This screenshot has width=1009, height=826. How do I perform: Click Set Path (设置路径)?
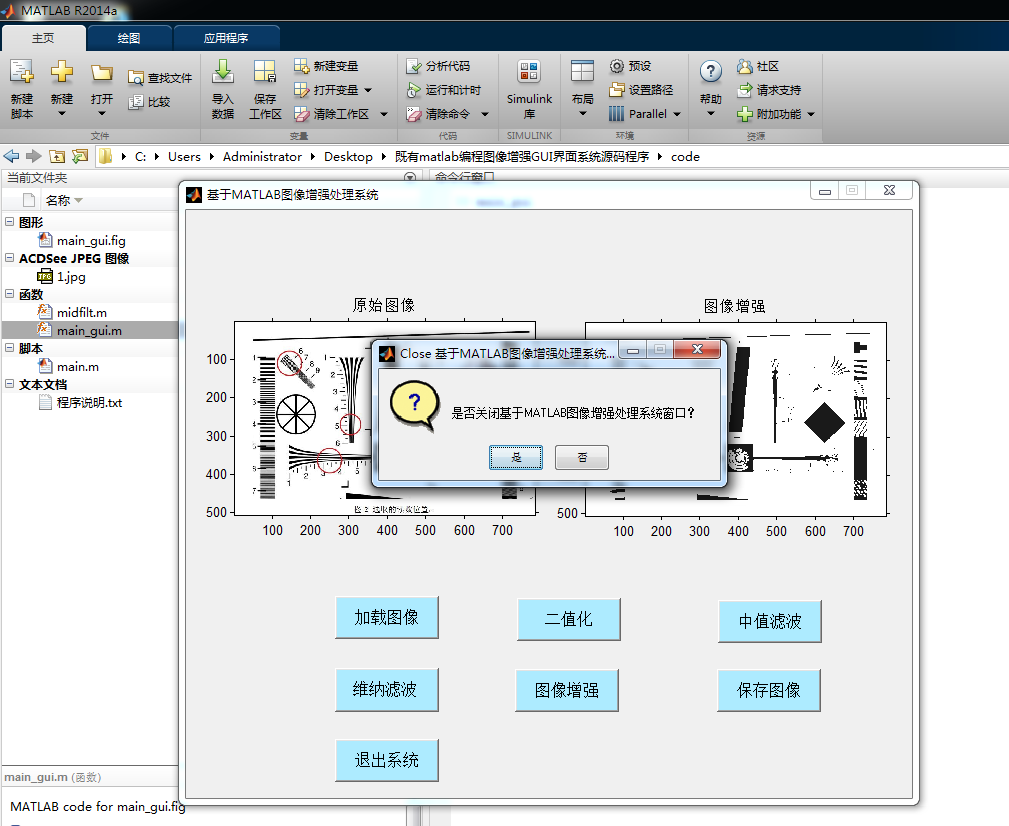(641, 89)
